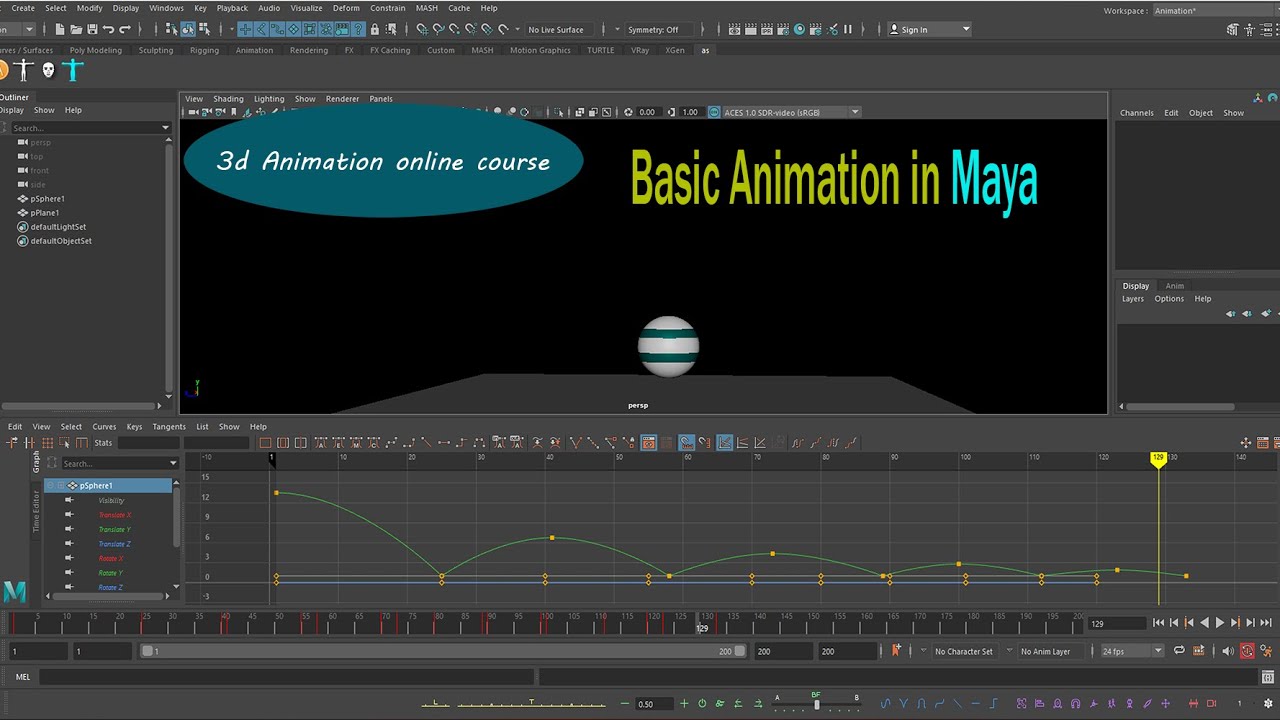Save the scene with the floppy disk icon
Screen dimensions: 1280x720
pyautogui.click(x=92, y=30)
